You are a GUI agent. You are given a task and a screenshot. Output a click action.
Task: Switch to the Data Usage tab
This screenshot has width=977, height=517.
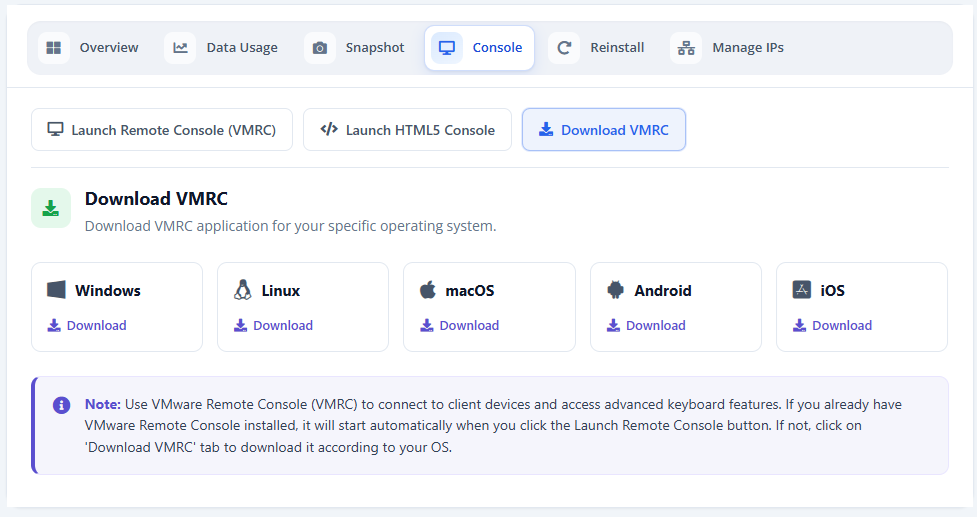pyautogui.click(x=223, y=48)
